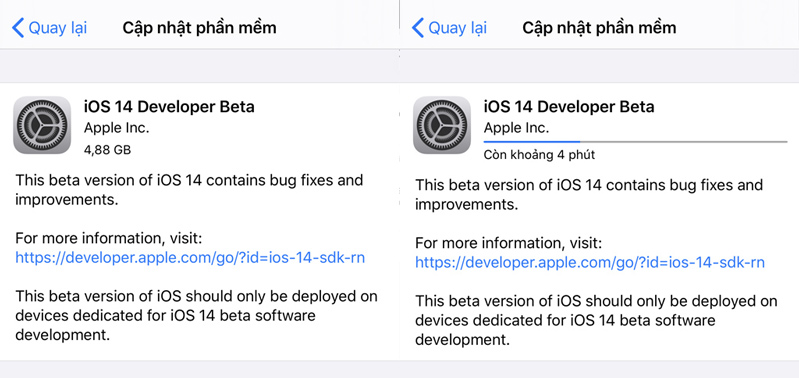The width and height of the screenshot is (799, 378).
Task: Tap 'should only be deployed' paragraph in right screen
Action: [x=597, y=320]
